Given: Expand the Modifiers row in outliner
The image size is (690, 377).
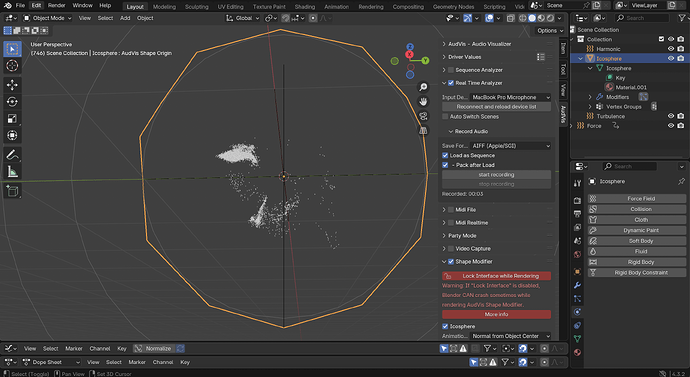Looking at the screenshot, I should point(590,97).
